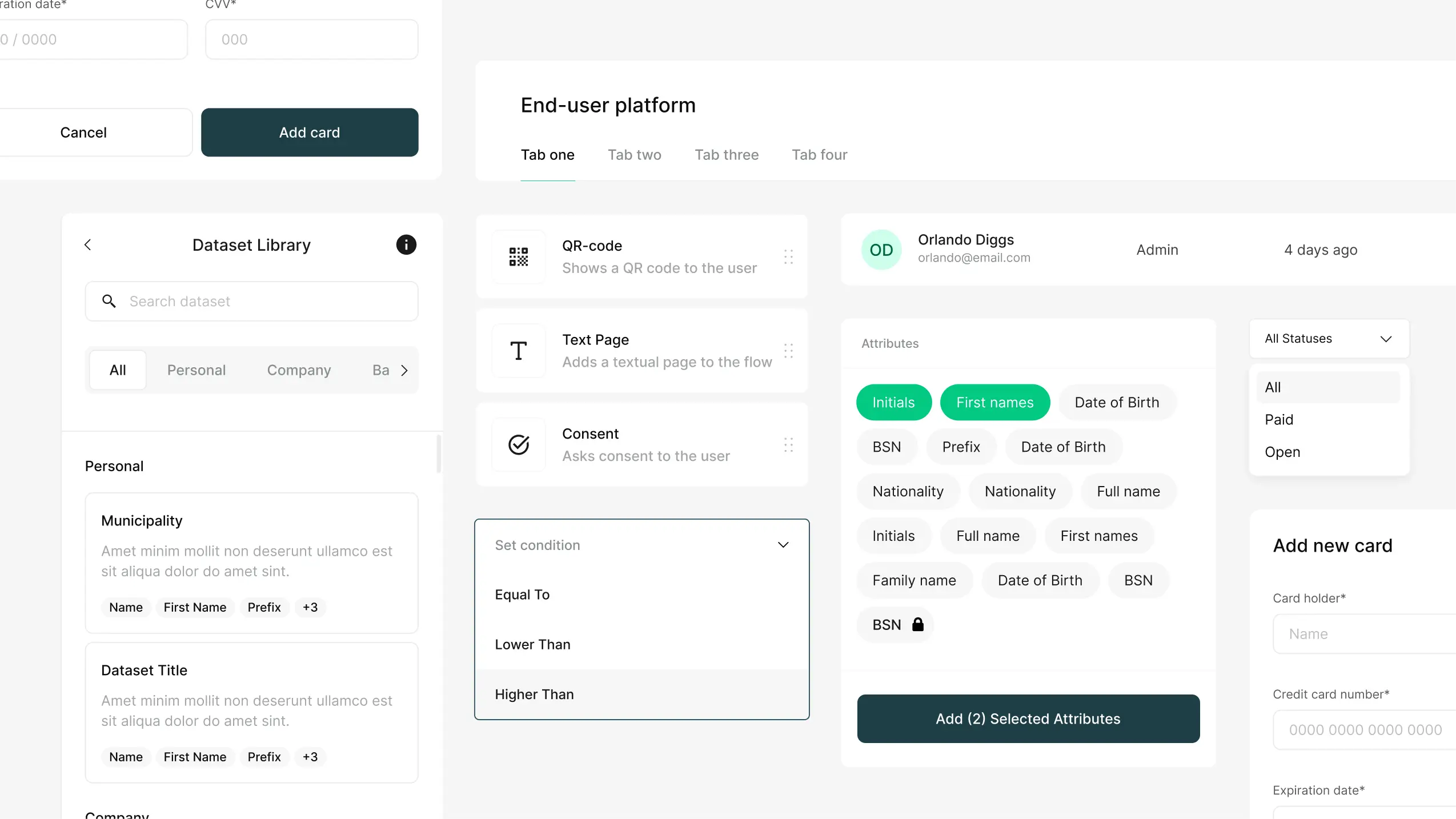
Task: Switch to Tab two
Action: click(x=634, y=155)
